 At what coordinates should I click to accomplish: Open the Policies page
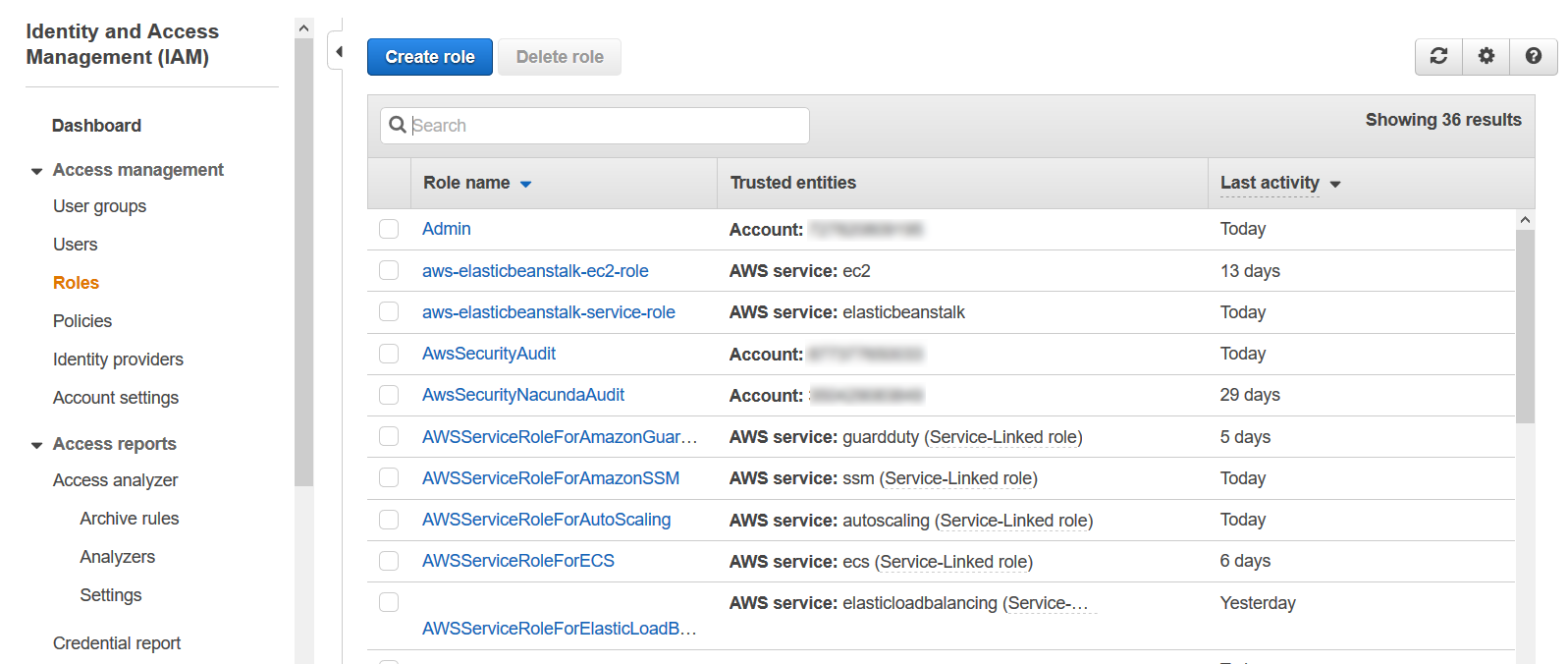(82, 321)
